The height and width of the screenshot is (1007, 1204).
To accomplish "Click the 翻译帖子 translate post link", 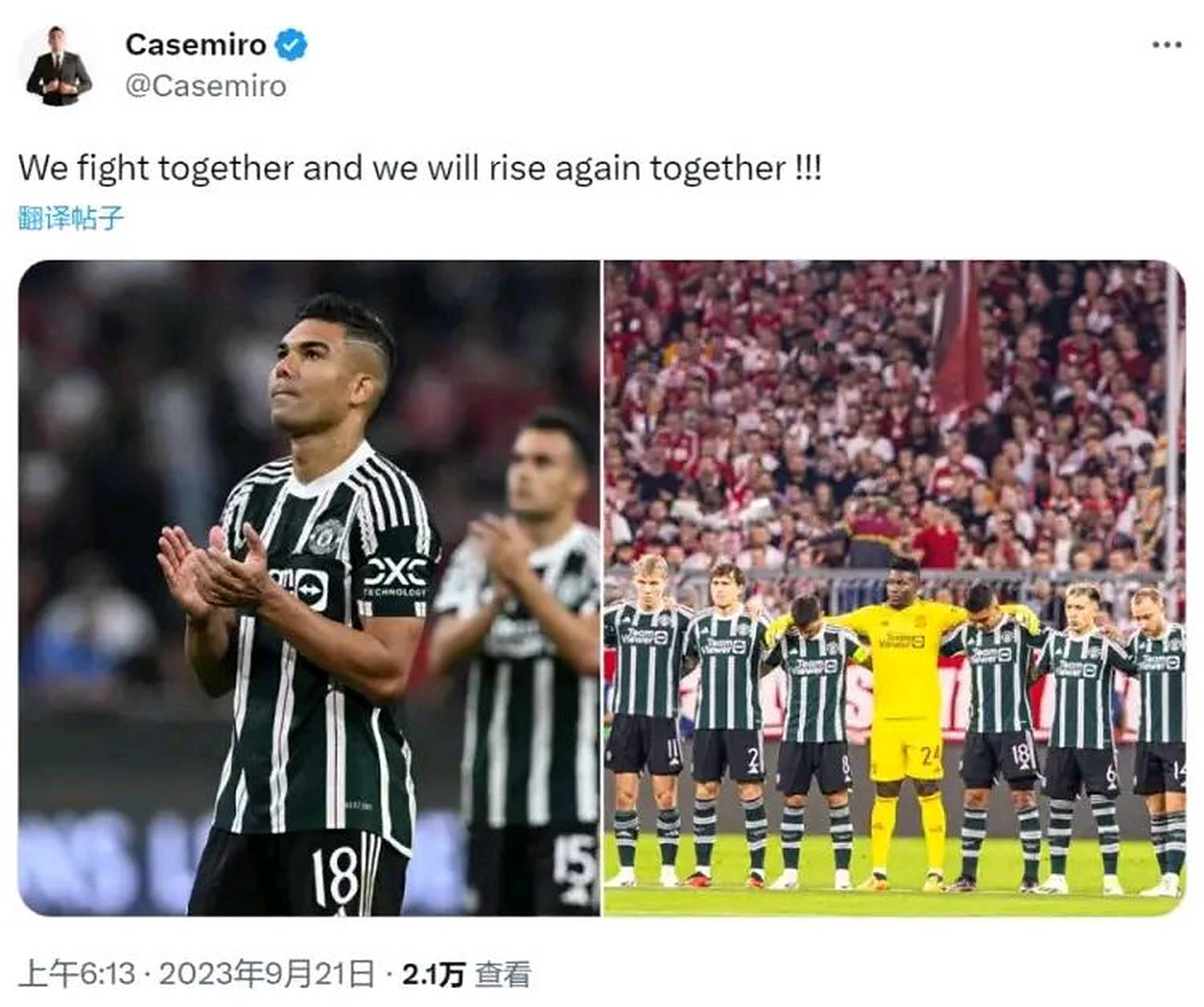I will (x=71, y=218).
